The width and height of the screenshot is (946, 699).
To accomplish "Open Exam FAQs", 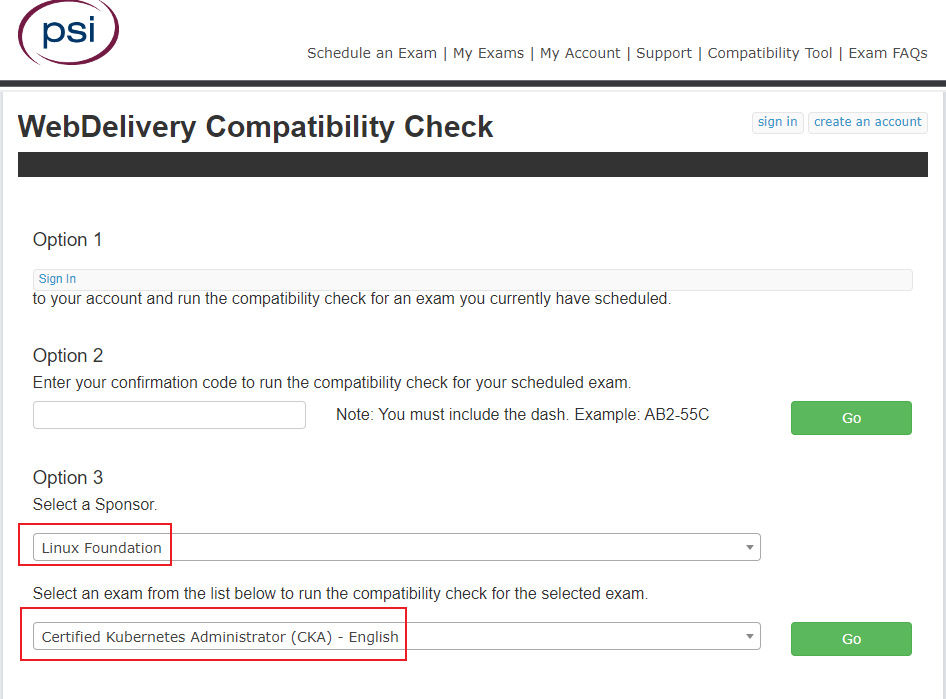I will (x=887, y=53).
